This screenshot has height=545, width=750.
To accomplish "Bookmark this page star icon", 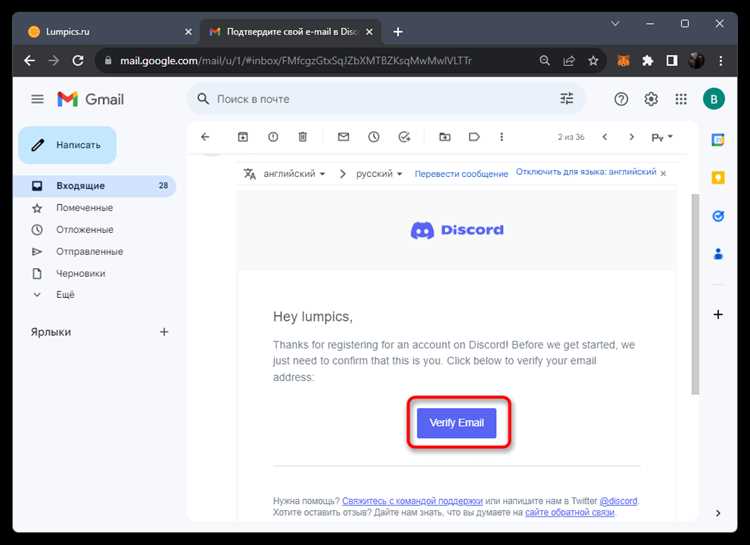I will click(593, 61).
